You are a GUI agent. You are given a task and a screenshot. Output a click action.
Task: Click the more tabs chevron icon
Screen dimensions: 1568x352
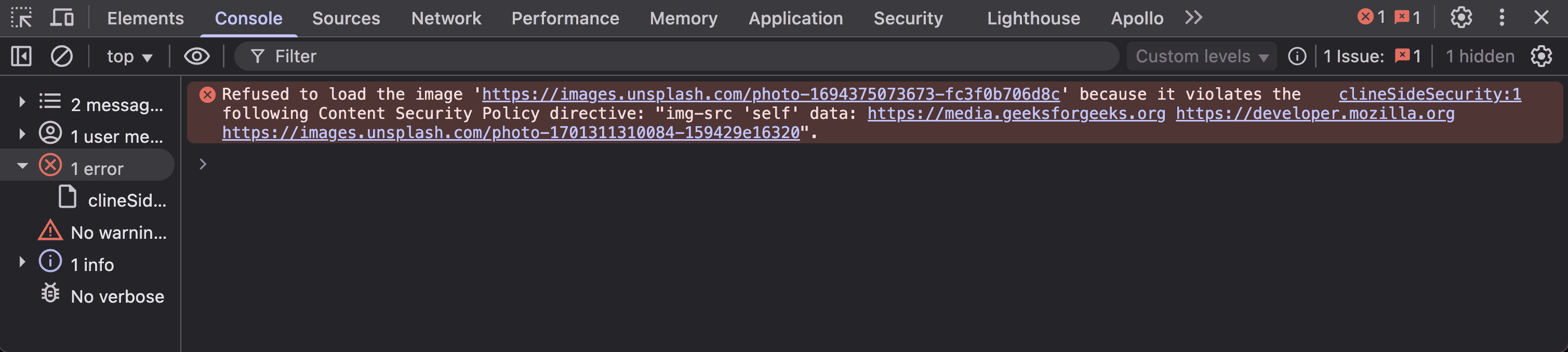tap(1193, 18)
